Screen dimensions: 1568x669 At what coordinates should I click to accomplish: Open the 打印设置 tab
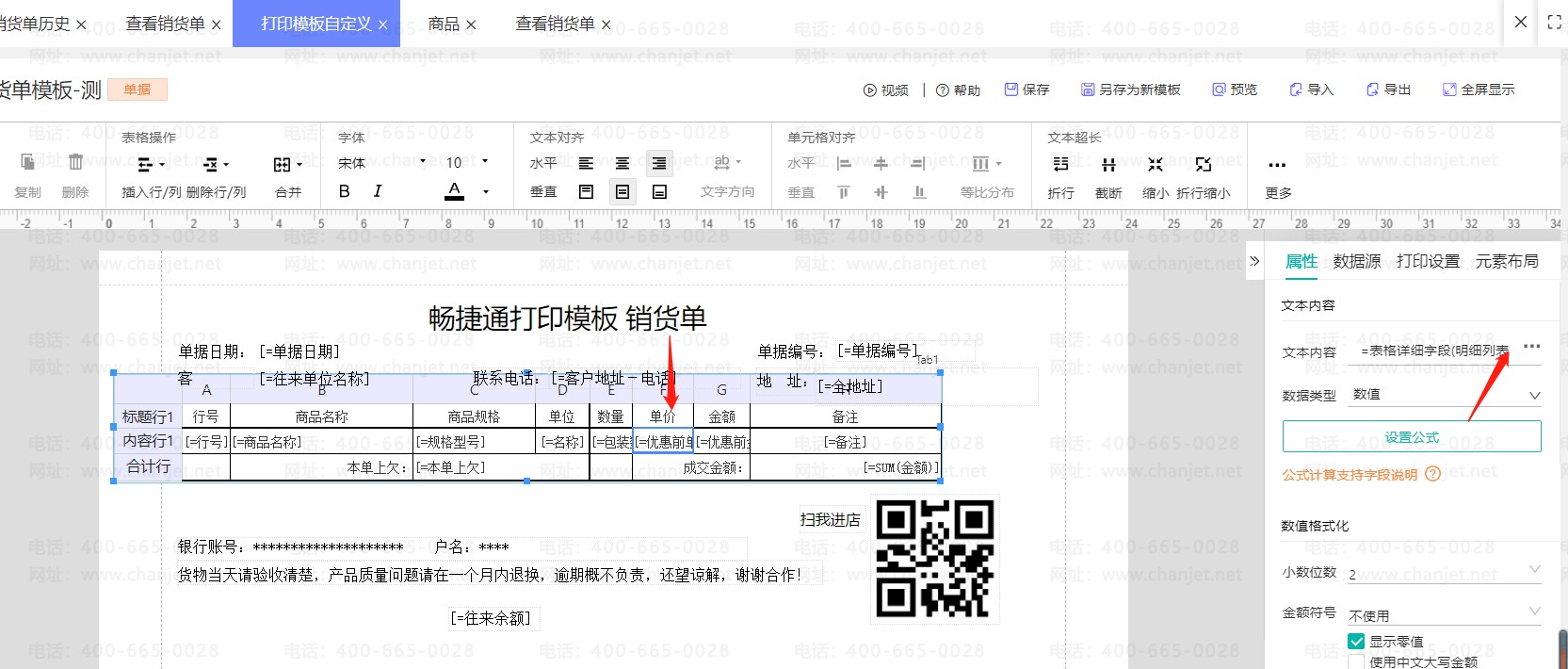tap(1428, 261)
